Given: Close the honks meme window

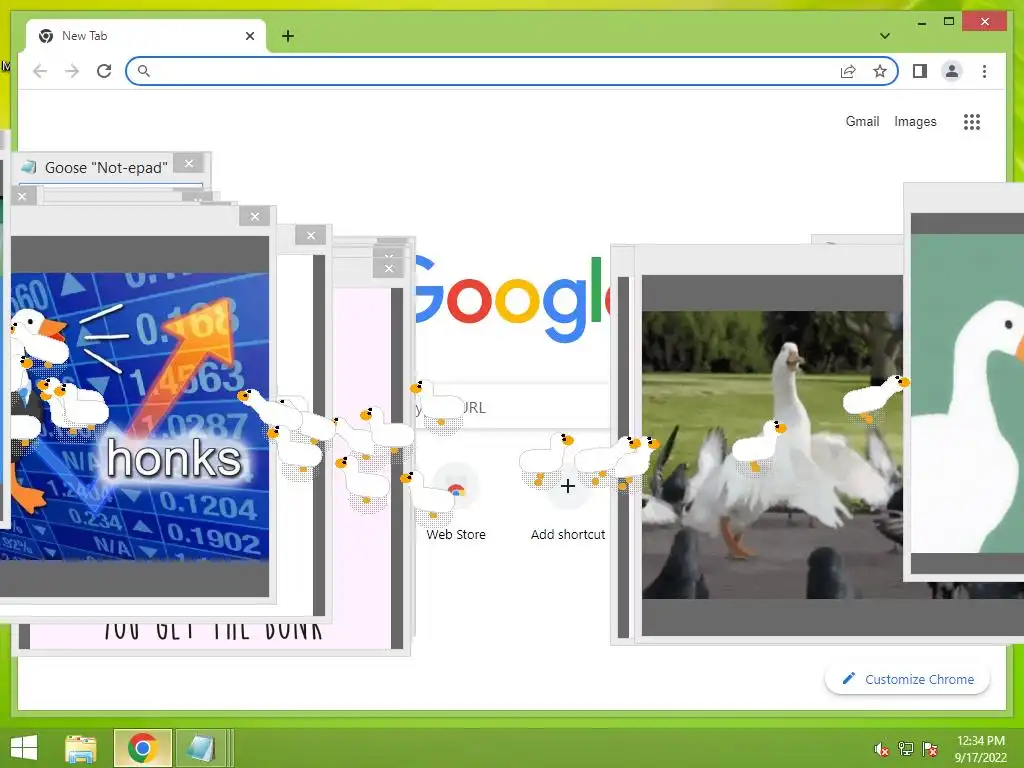Looking at the screenshot, I should 255,216.
